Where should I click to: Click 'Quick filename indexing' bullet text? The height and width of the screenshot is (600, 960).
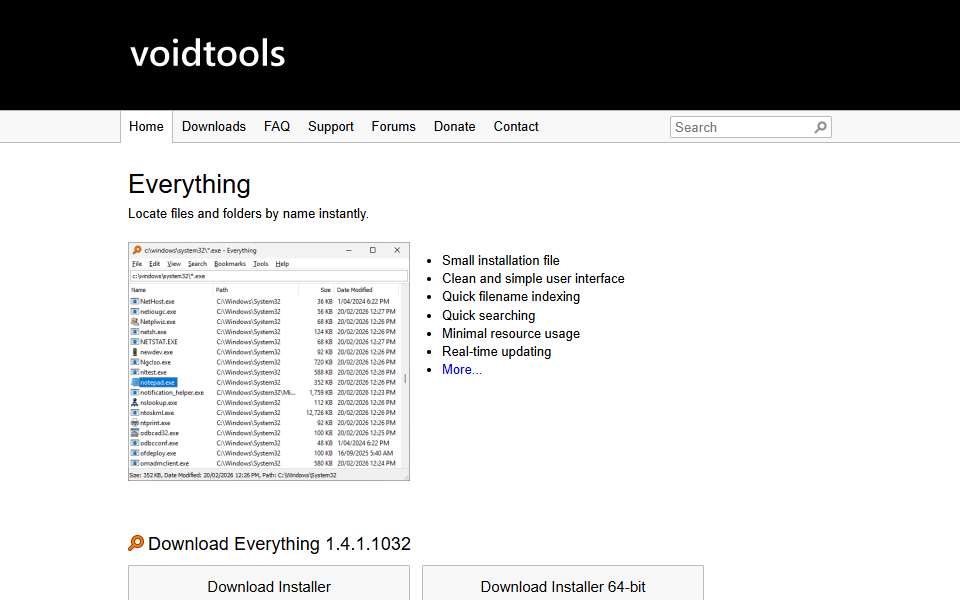click(511, 297)
